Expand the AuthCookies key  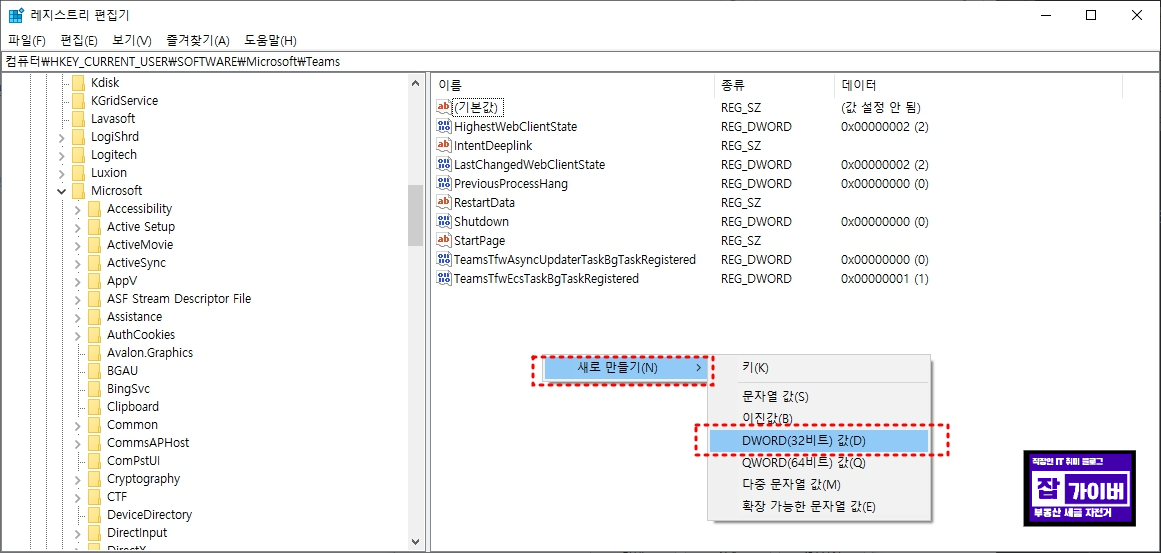78,335
